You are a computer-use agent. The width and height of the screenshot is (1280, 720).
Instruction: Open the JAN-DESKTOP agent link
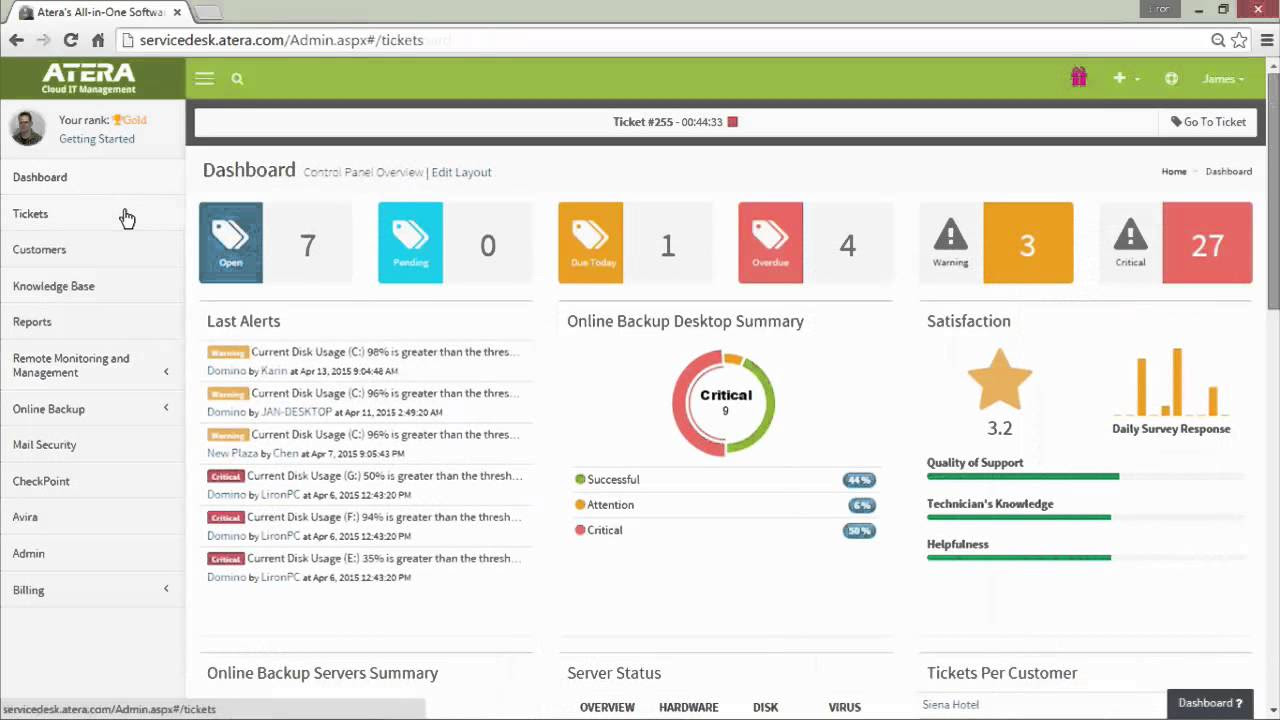[297, 412]
